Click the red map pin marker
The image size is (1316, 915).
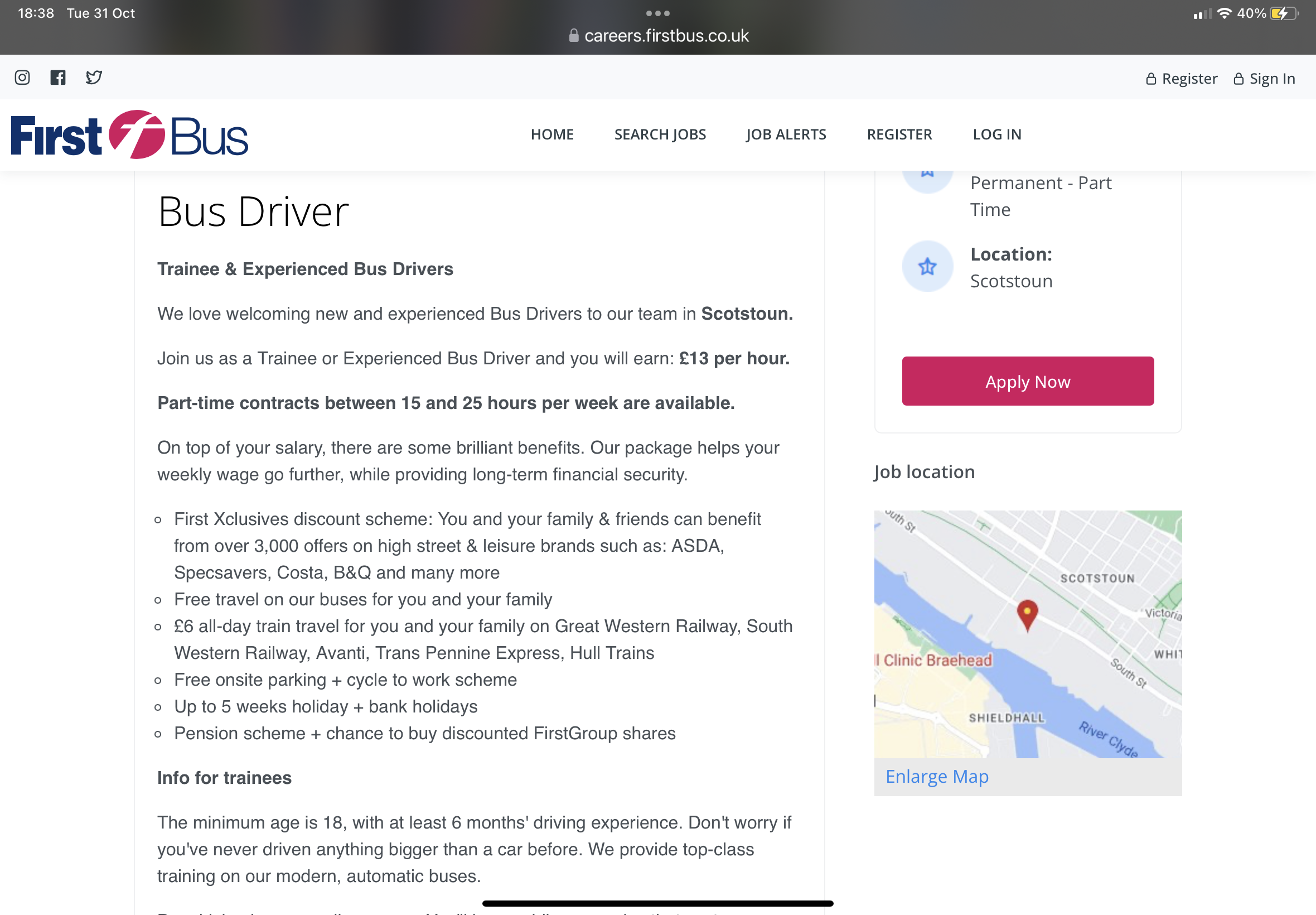(1027, 614)
